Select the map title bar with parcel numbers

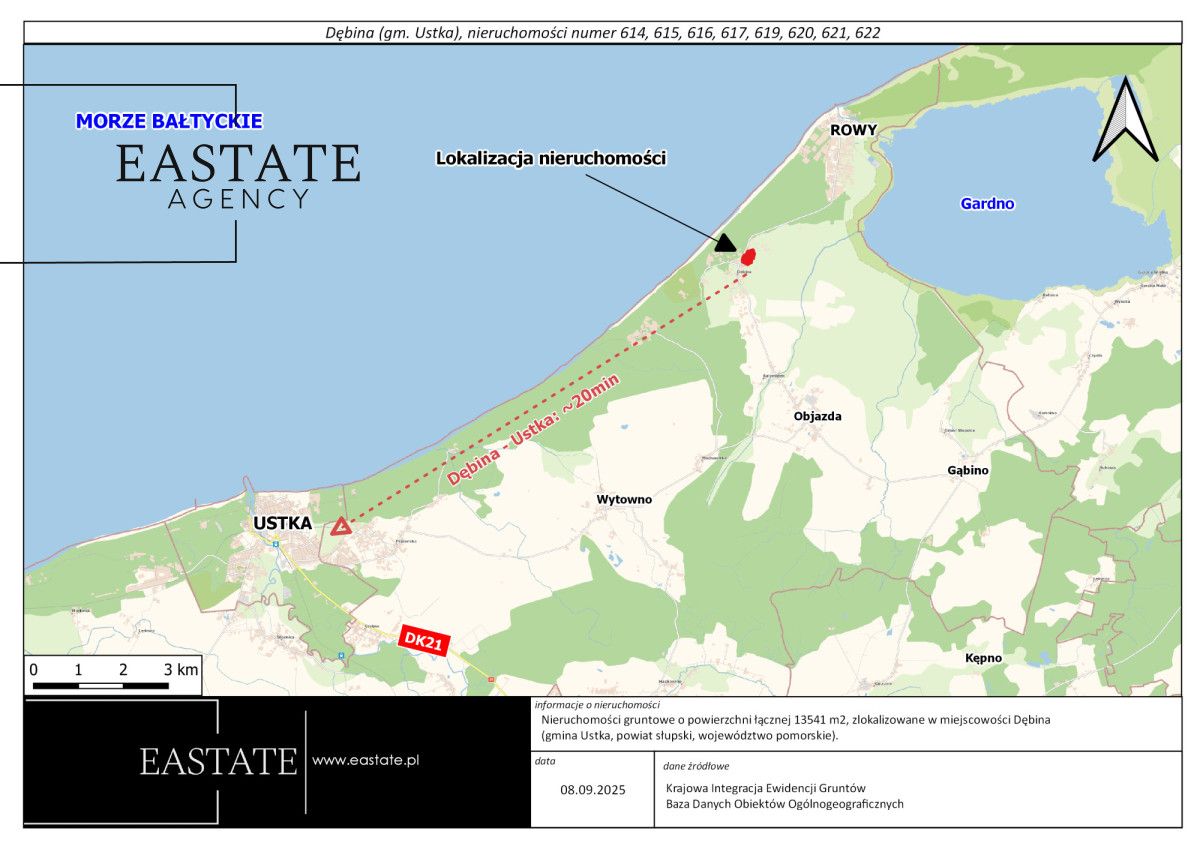tap(600, 31)
